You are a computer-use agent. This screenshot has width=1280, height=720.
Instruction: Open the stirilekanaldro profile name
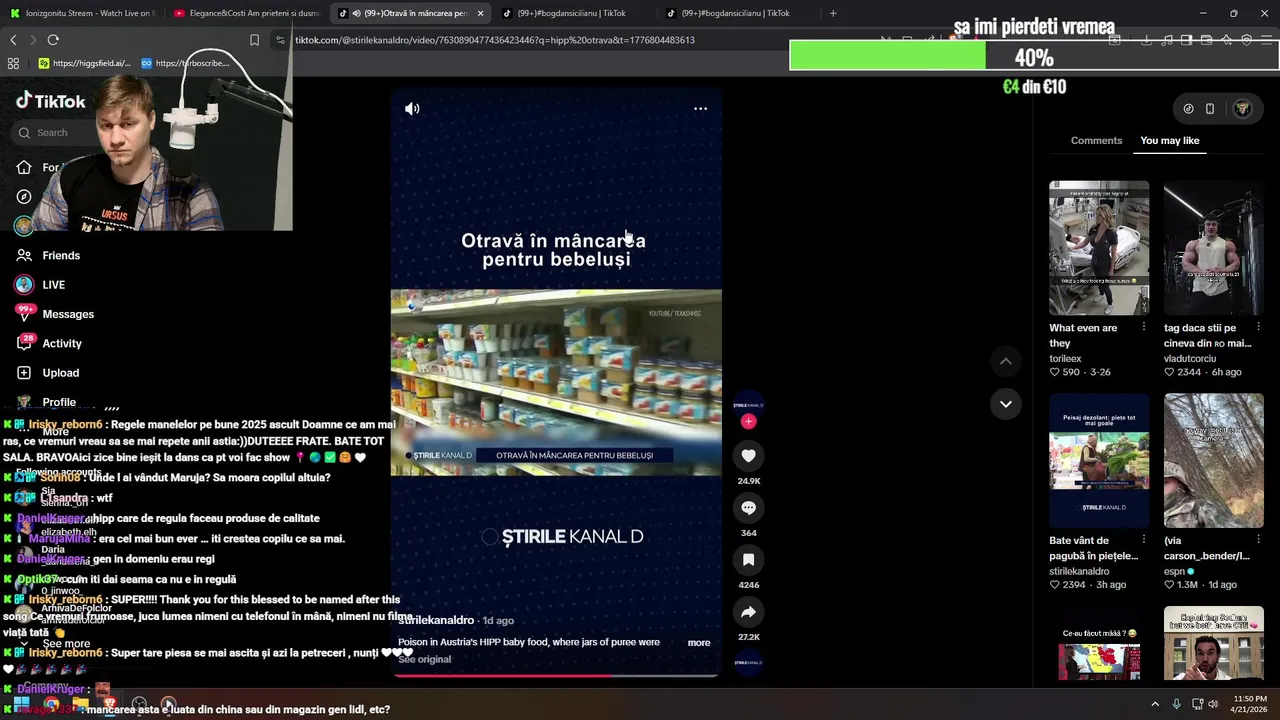436,620
